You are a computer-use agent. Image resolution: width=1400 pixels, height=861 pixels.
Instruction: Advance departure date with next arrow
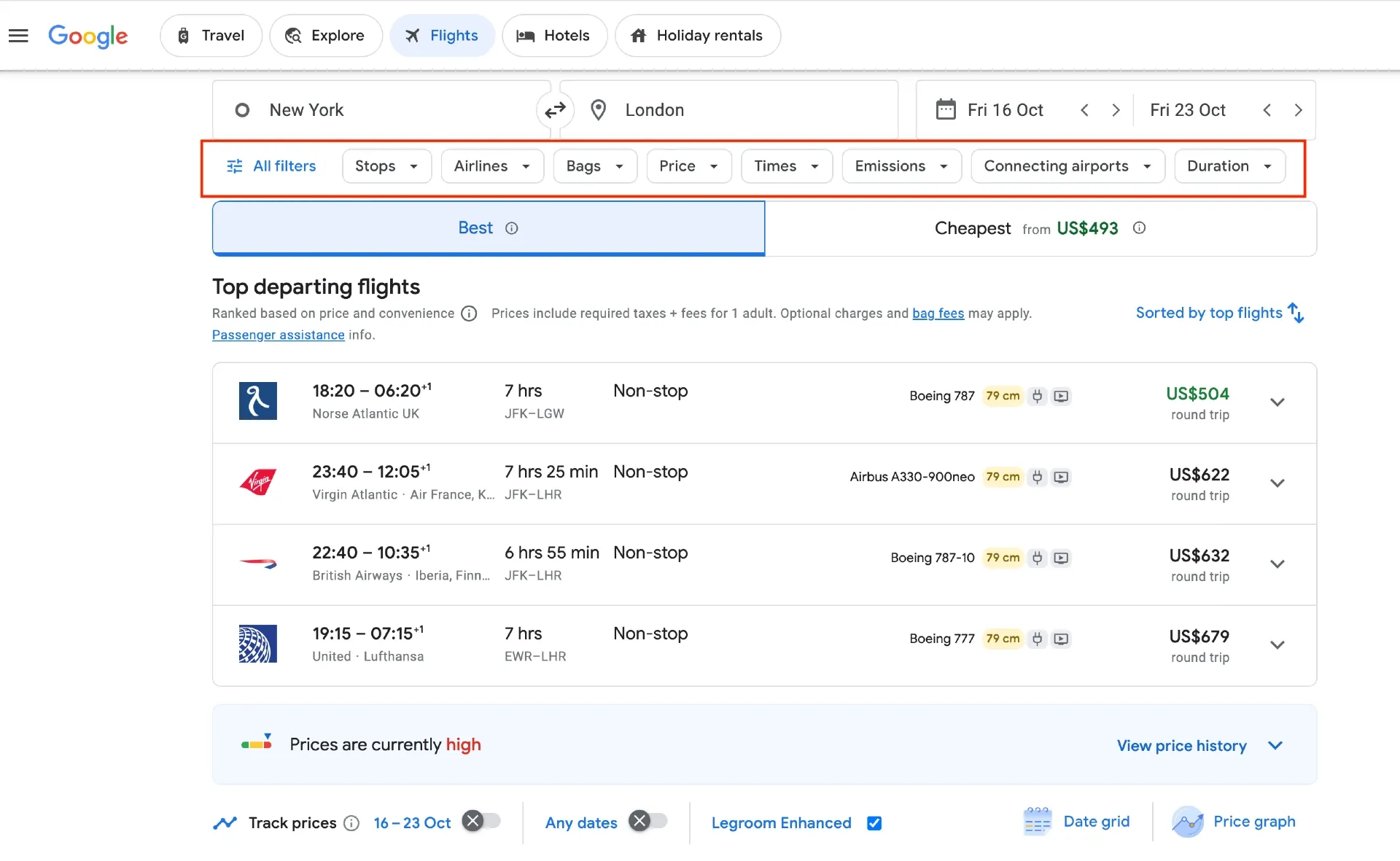point(1116,110)
